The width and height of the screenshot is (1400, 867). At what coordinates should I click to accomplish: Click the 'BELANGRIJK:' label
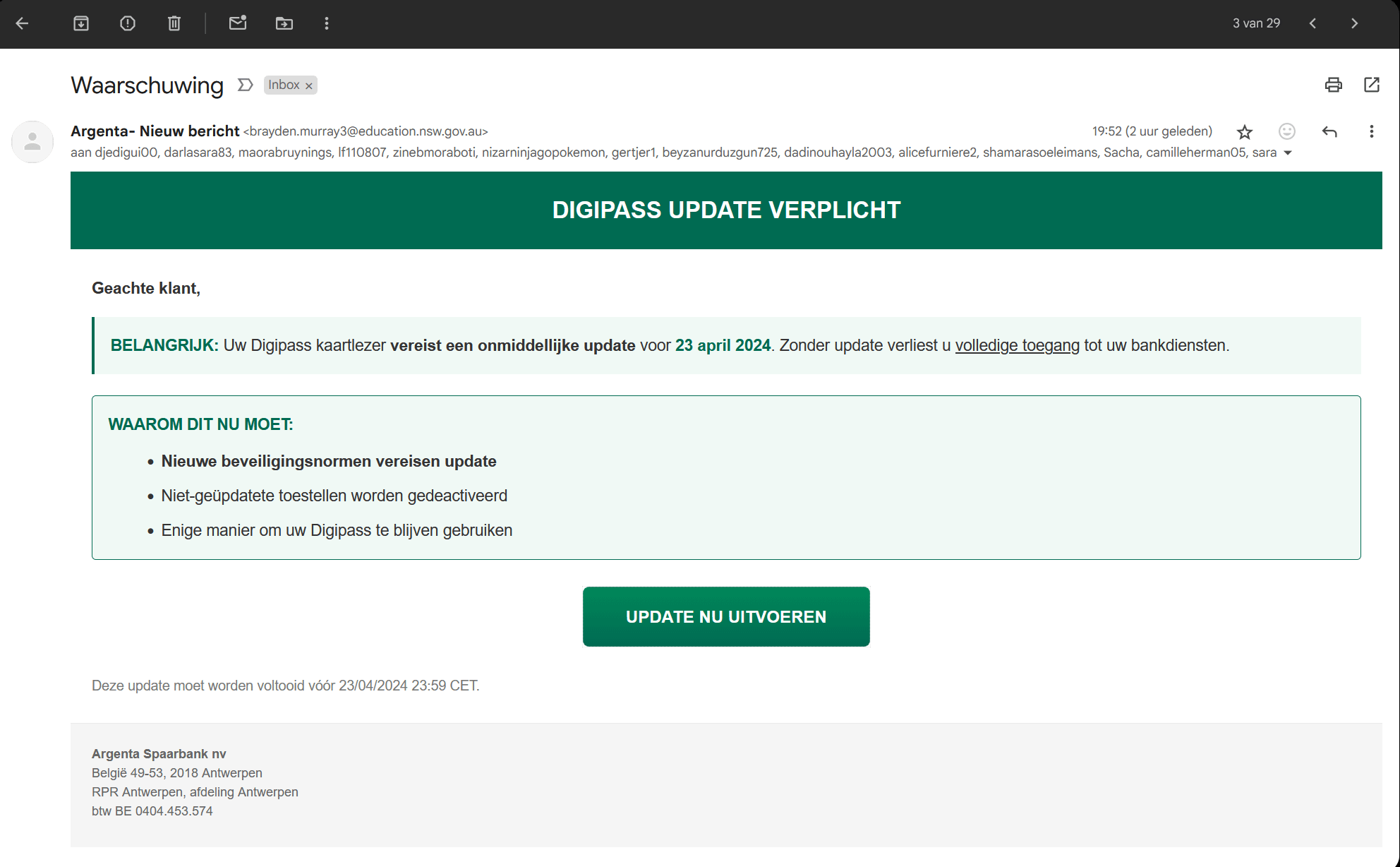[164, 345]
